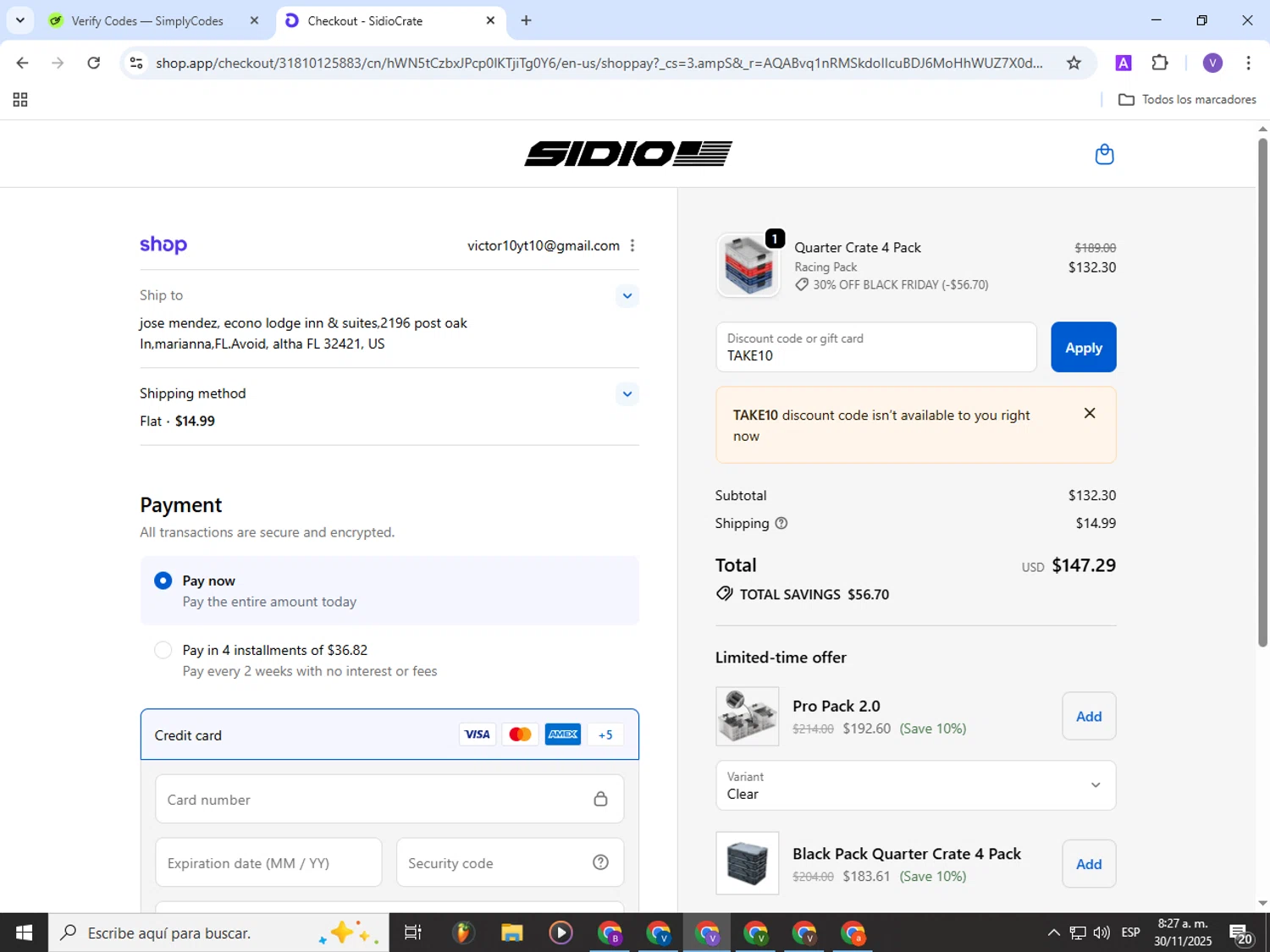Open the Chrome apps grid icon
Viewport: 1270px width, 952px height.
[20, 100]
